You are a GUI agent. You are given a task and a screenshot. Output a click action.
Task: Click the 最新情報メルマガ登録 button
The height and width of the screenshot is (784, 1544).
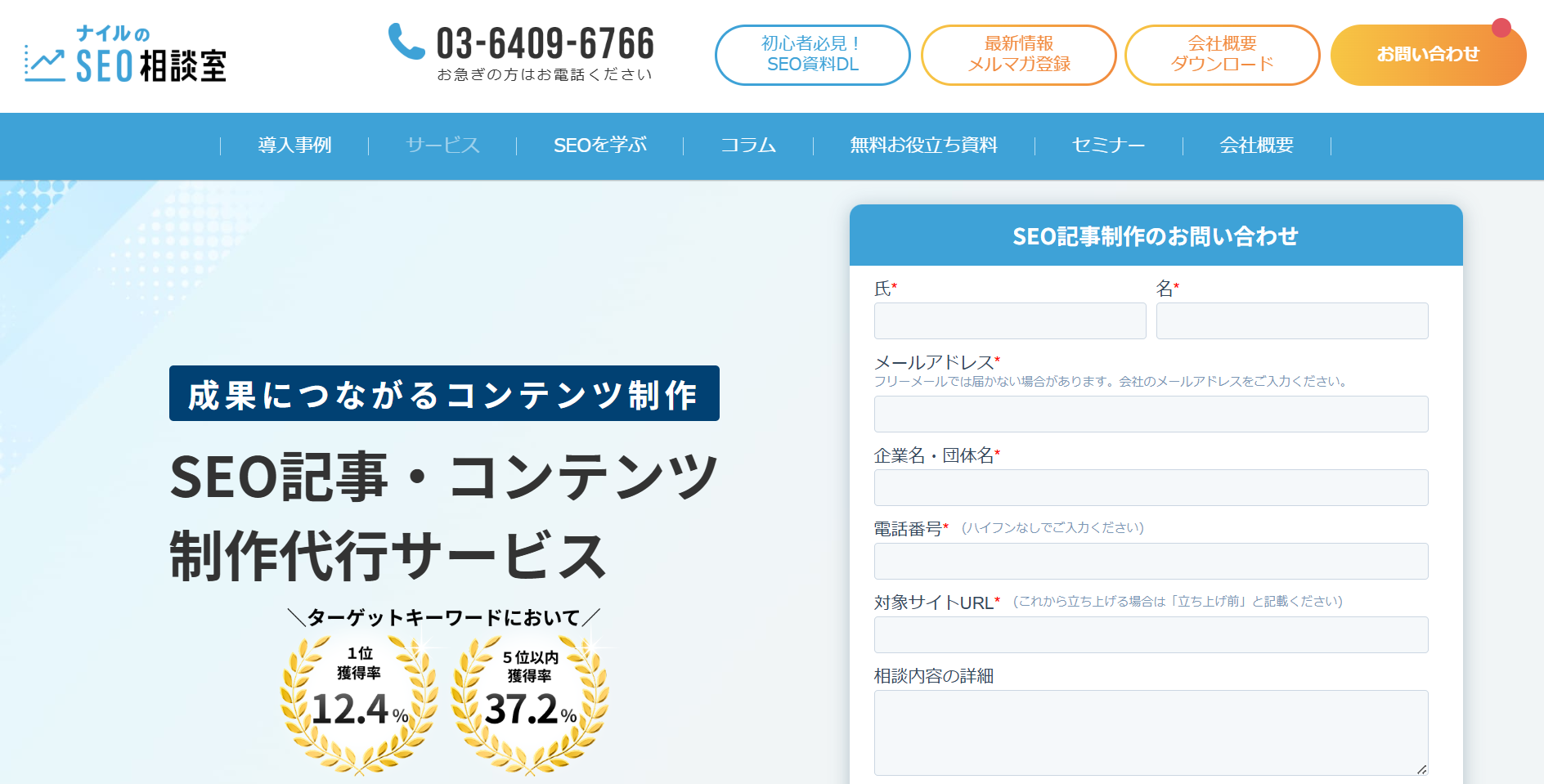point(1018,55)
